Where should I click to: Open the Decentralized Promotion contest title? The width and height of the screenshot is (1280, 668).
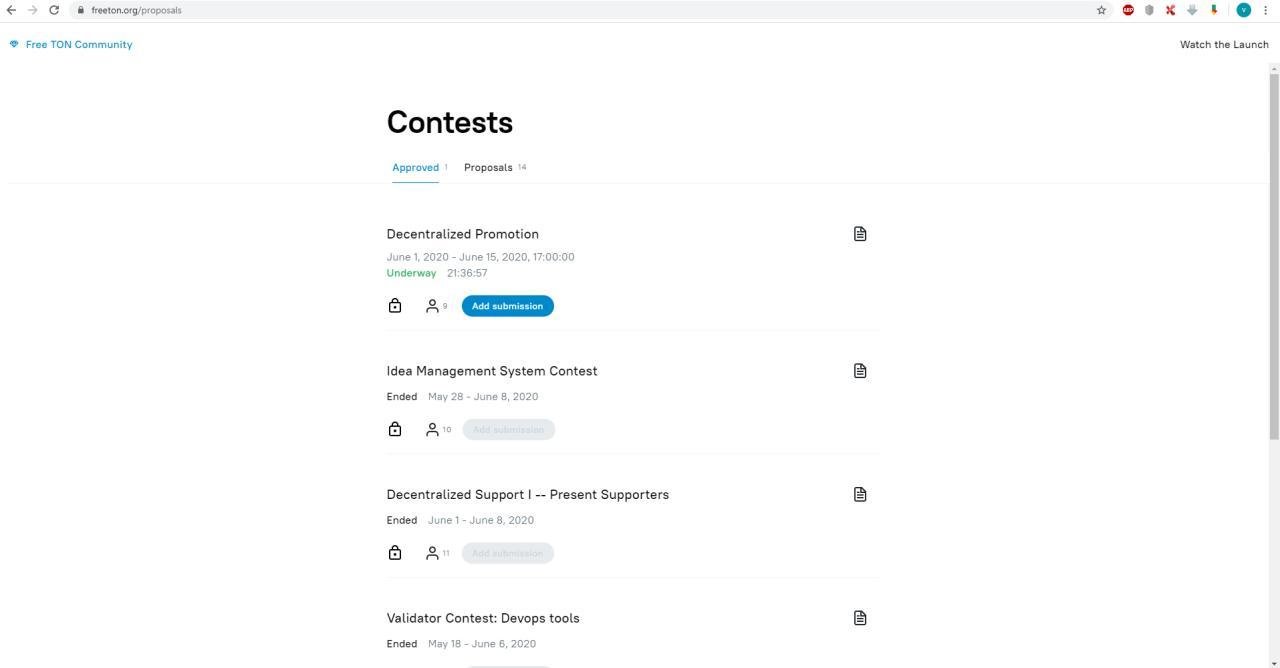[x=462, y=234]
